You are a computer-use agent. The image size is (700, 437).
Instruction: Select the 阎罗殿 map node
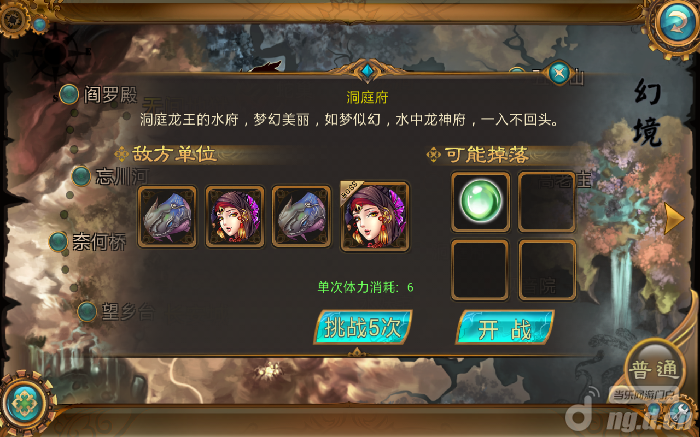pos(98,95)
